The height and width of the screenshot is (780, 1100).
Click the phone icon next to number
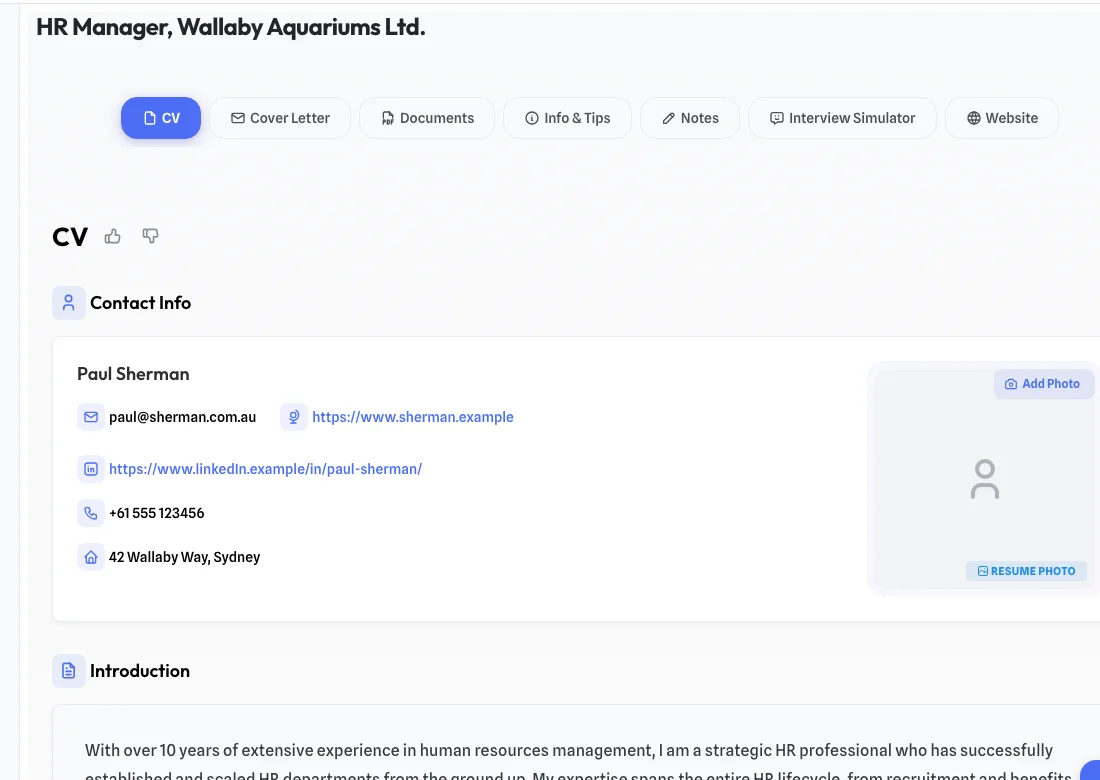coord(91,513)
